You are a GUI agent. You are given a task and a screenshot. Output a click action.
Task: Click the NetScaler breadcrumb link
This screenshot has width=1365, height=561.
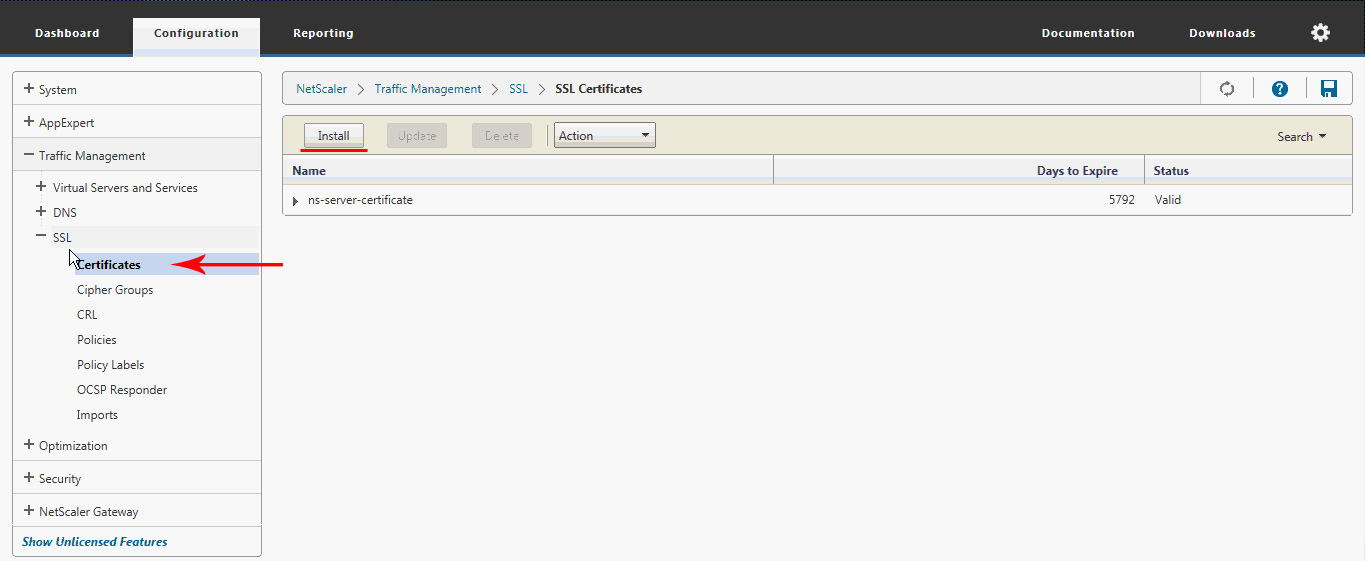pos(321,89)
